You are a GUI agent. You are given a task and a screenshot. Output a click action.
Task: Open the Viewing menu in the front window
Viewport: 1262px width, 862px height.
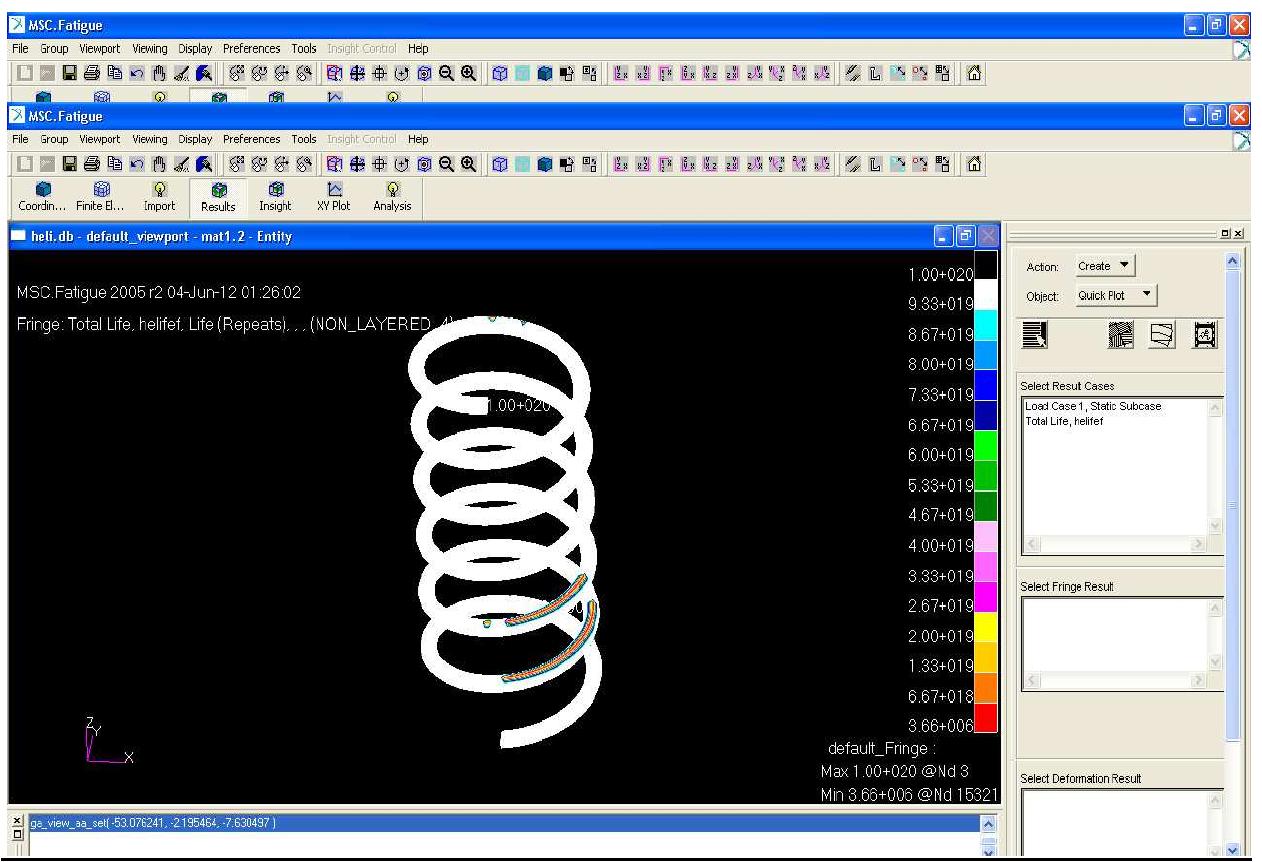pyautogui.click(x=150, y=139)
